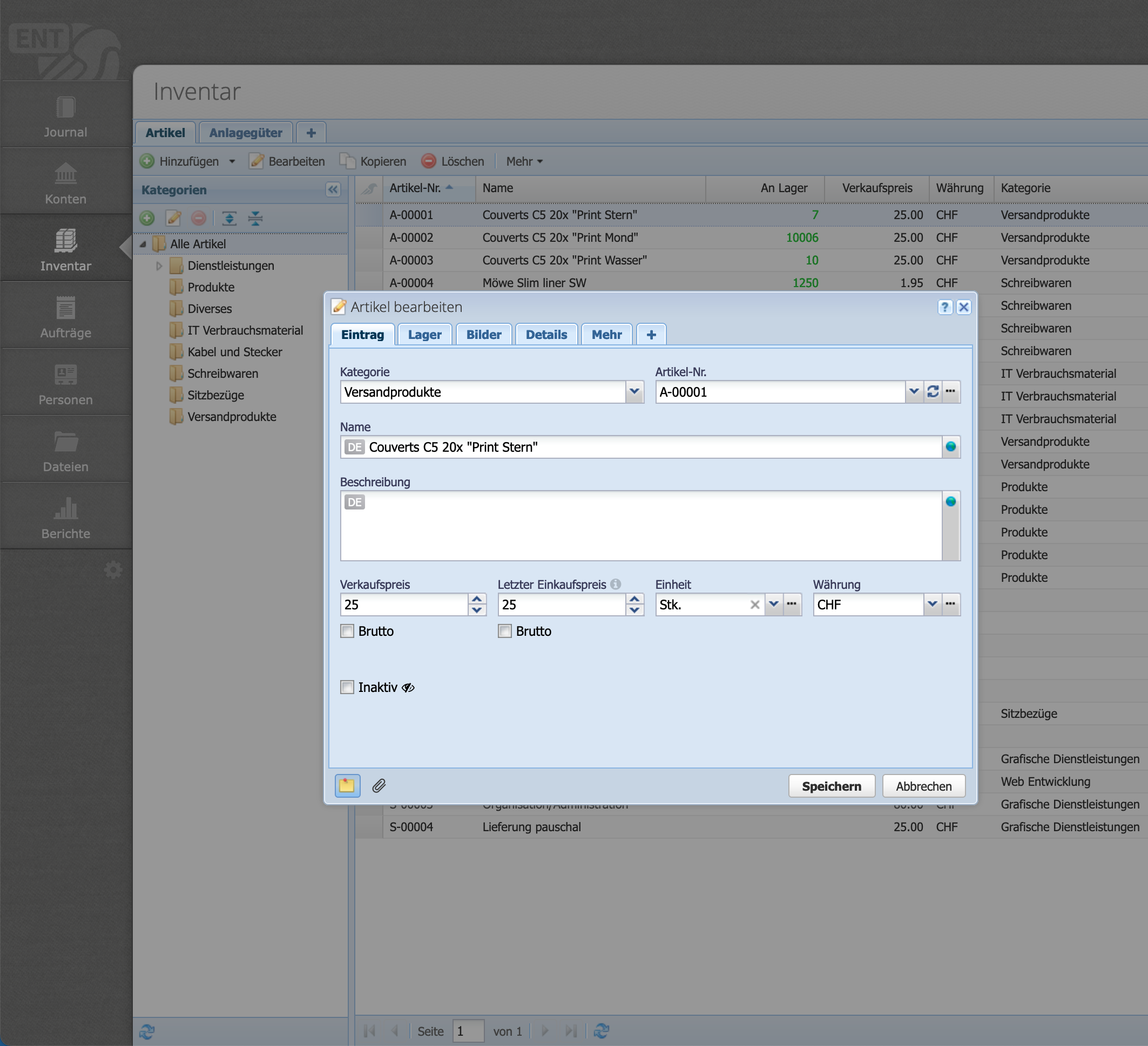Enable Brutto checkbox under Verkaufspreis
1148x1046 pixels.
click(x=347, y=631)
